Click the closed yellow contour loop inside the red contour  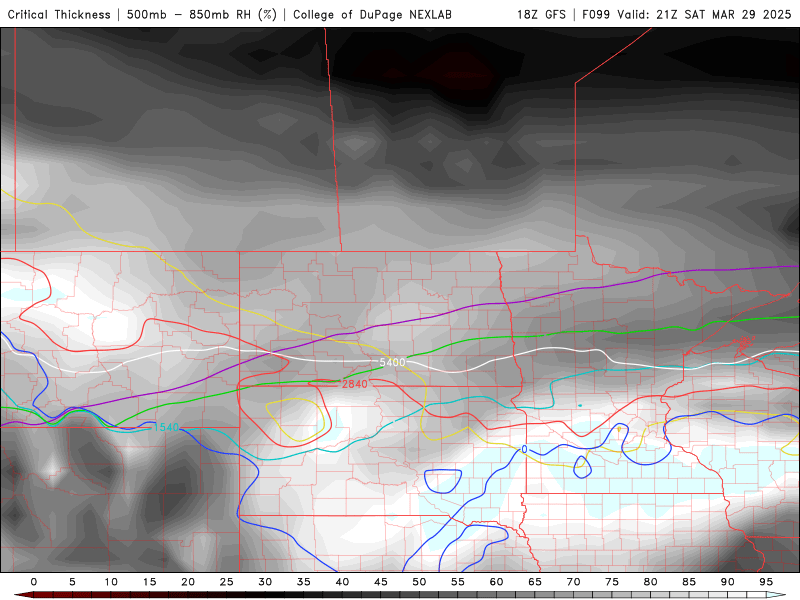point(295,420)
